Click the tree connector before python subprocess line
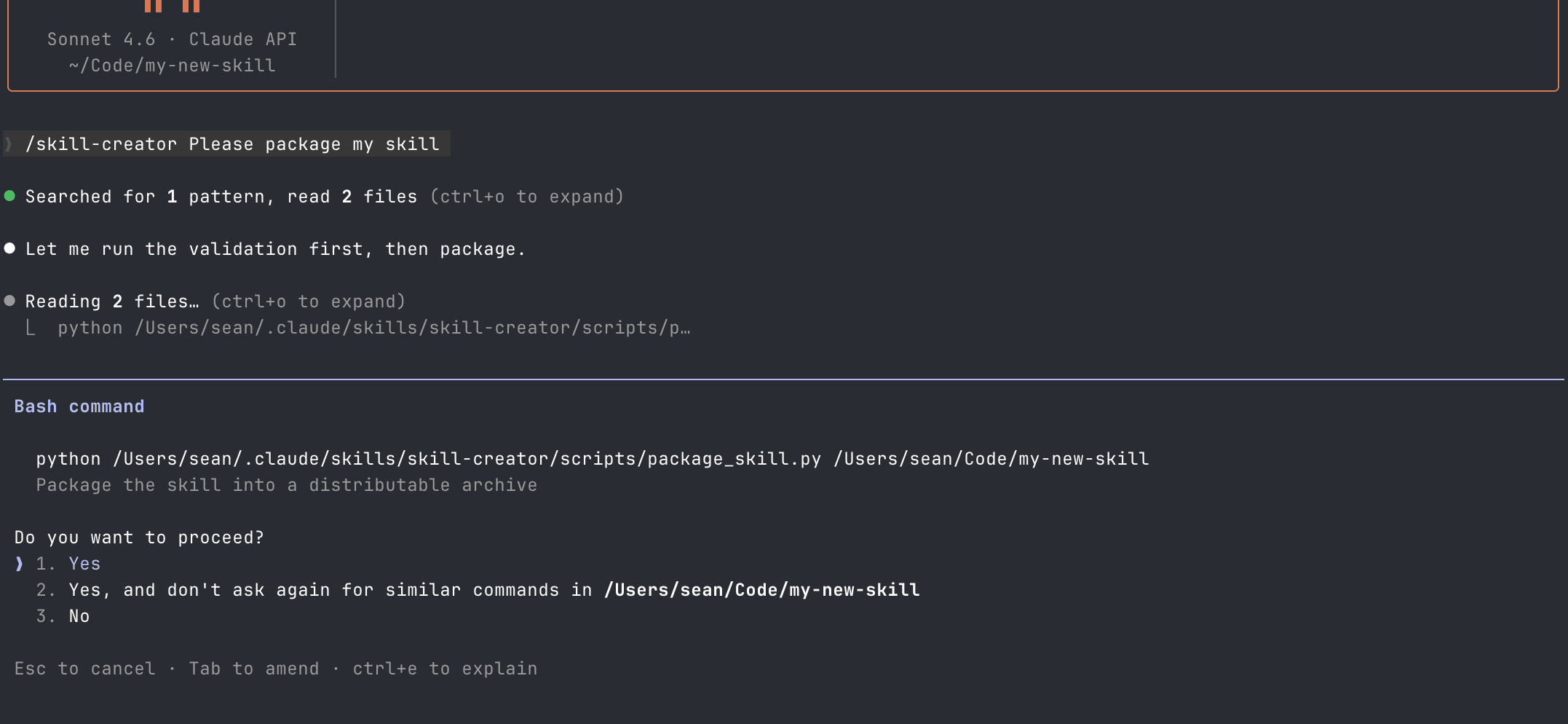 [x=31, y=327]
